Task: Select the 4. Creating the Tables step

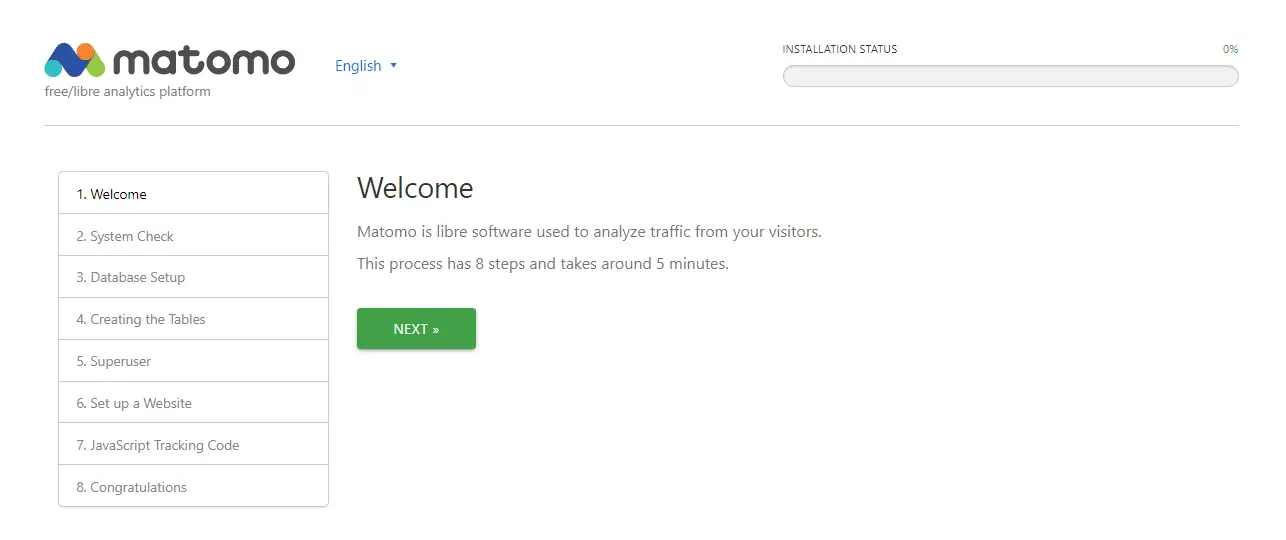Action: coord(193,319)
